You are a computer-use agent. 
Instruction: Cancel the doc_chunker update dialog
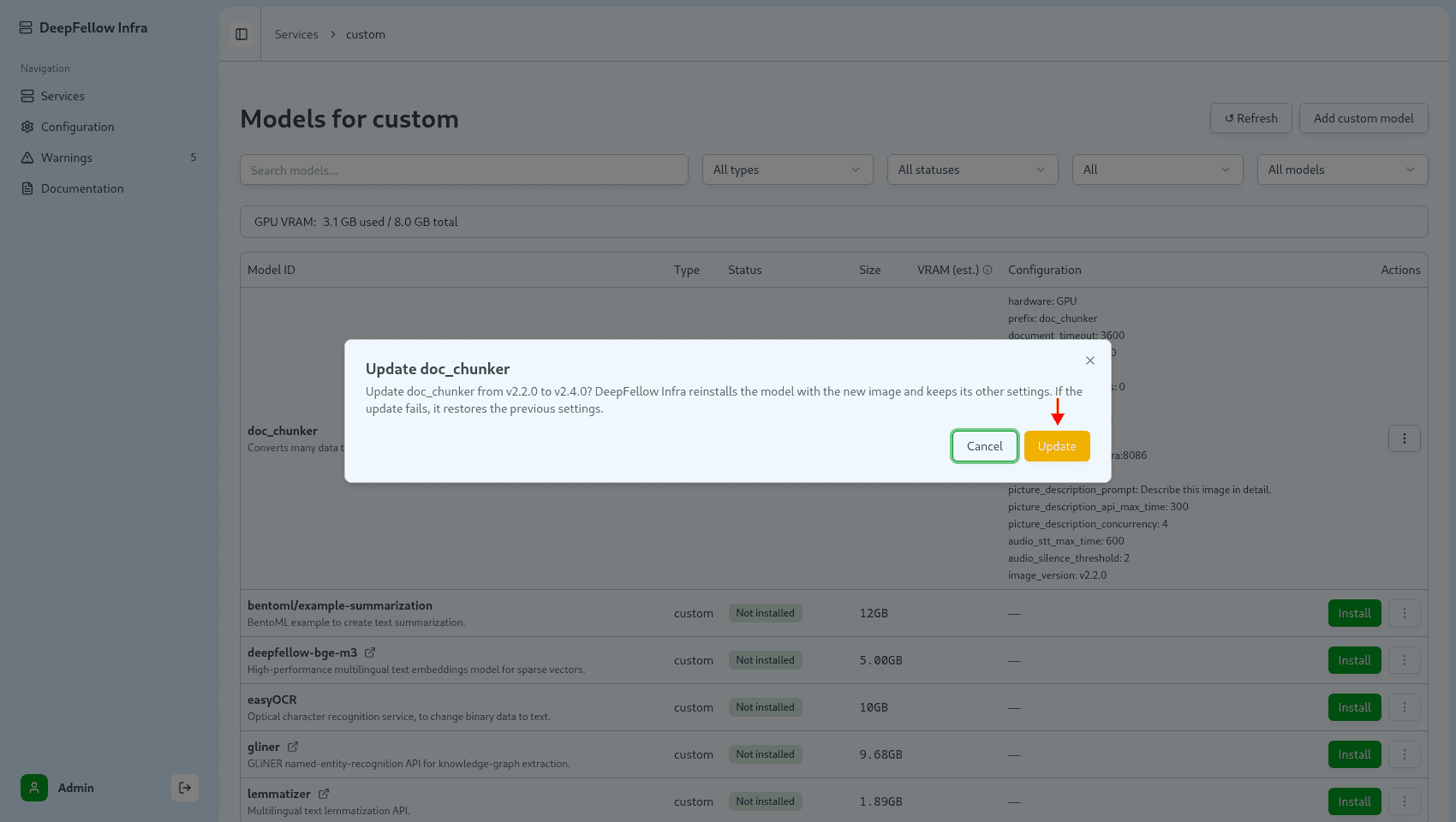[985, 446]
